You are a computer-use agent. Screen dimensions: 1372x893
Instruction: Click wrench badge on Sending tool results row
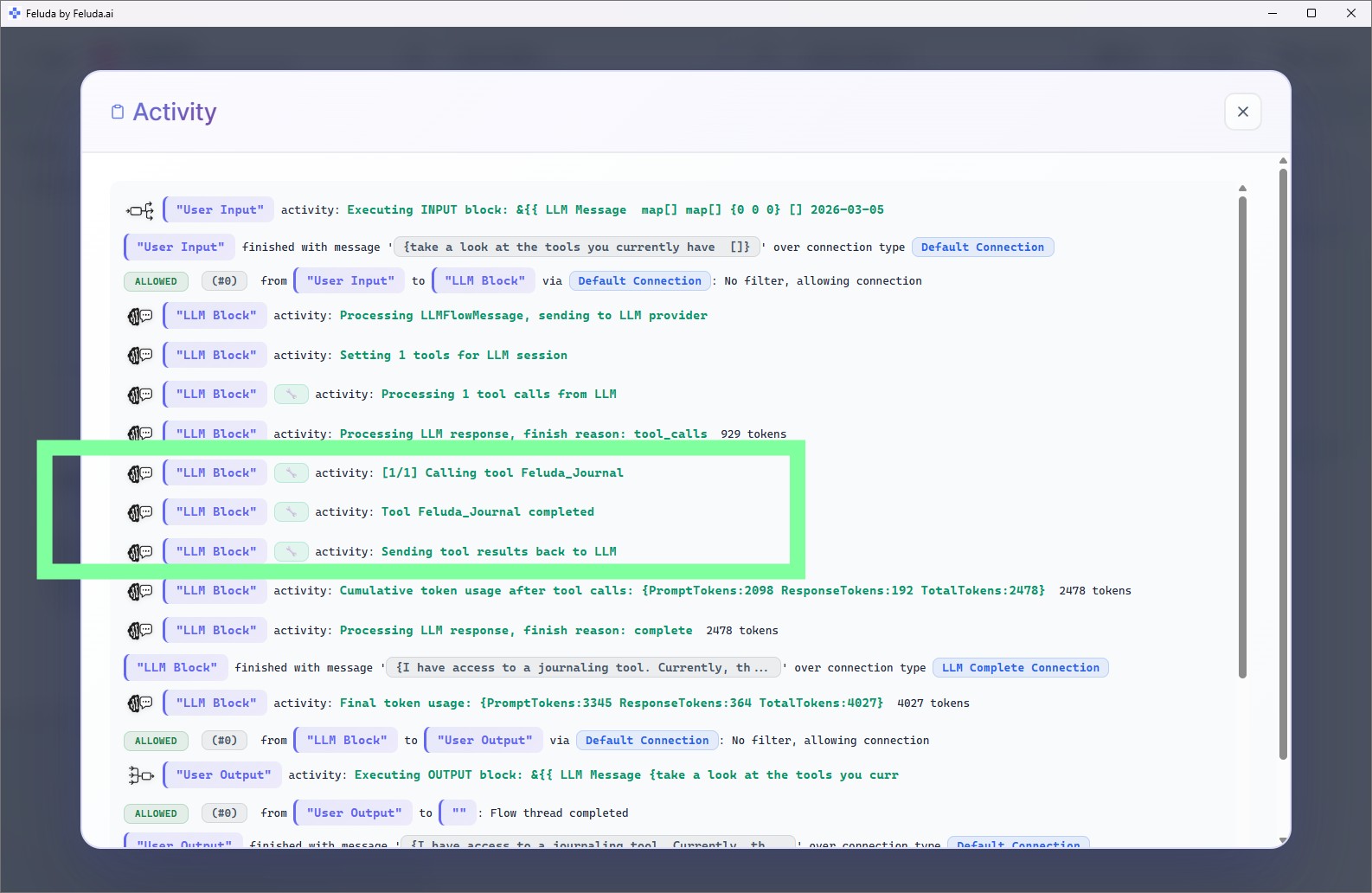click(292, 552)
